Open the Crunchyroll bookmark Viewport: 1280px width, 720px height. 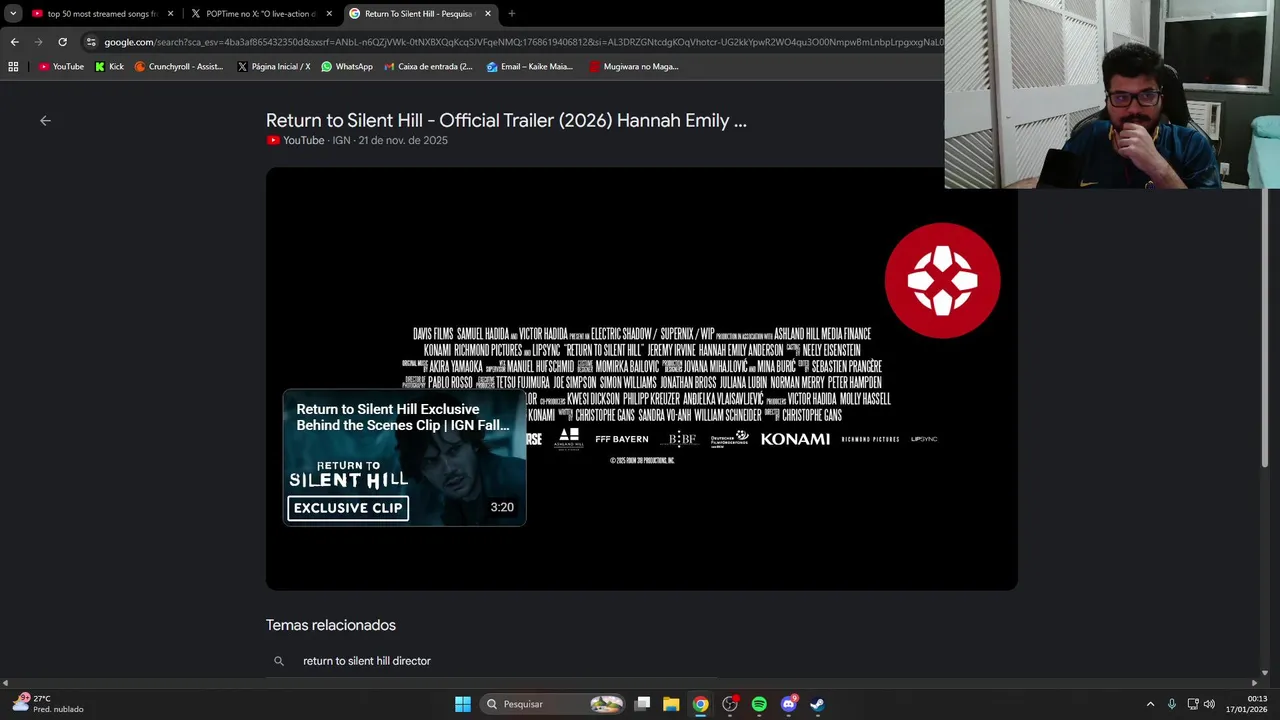[179, 67]
